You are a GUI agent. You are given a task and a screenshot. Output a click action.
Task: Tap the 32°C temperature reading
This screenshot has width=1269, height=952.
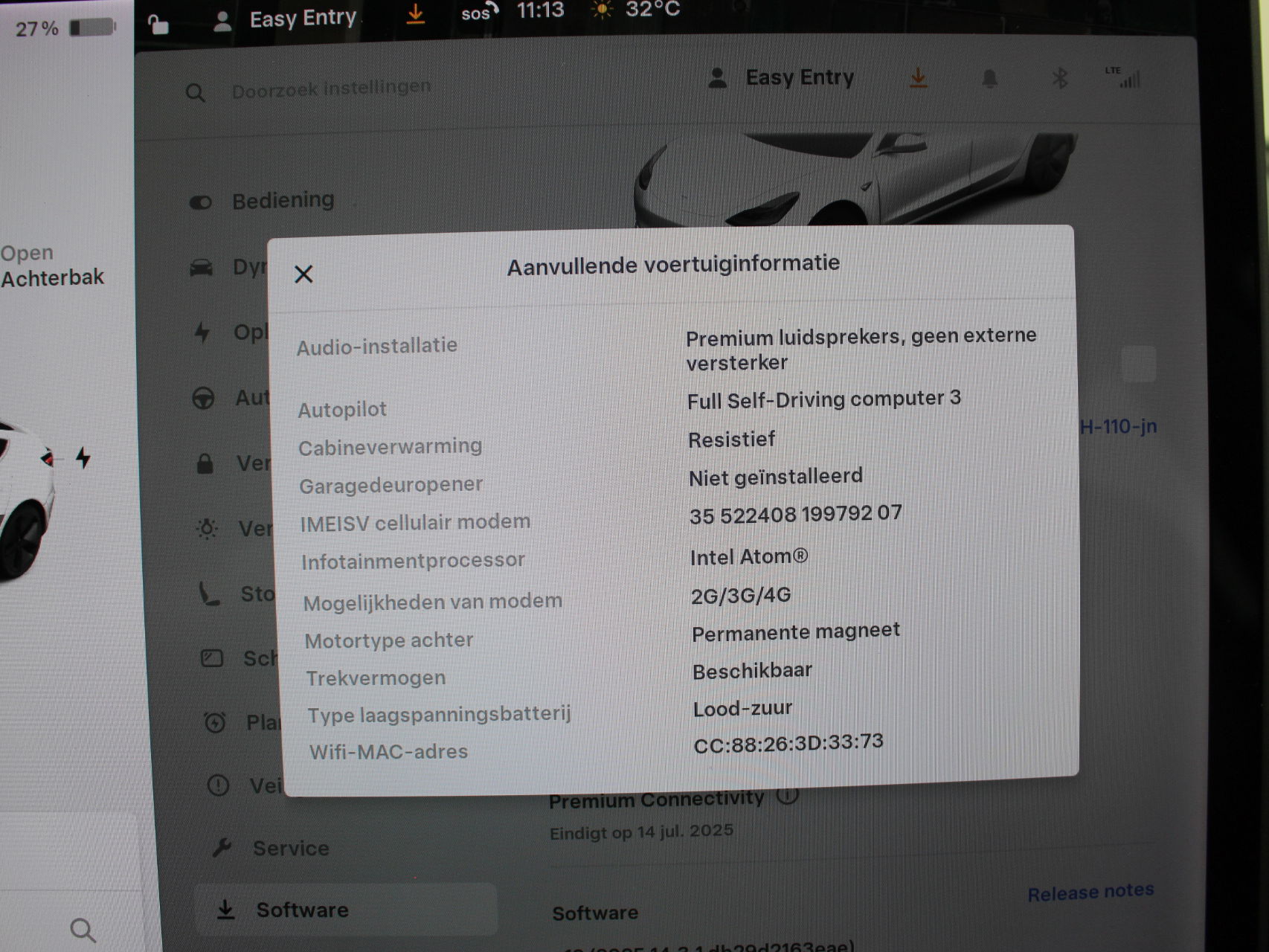(x=652, y=10)
